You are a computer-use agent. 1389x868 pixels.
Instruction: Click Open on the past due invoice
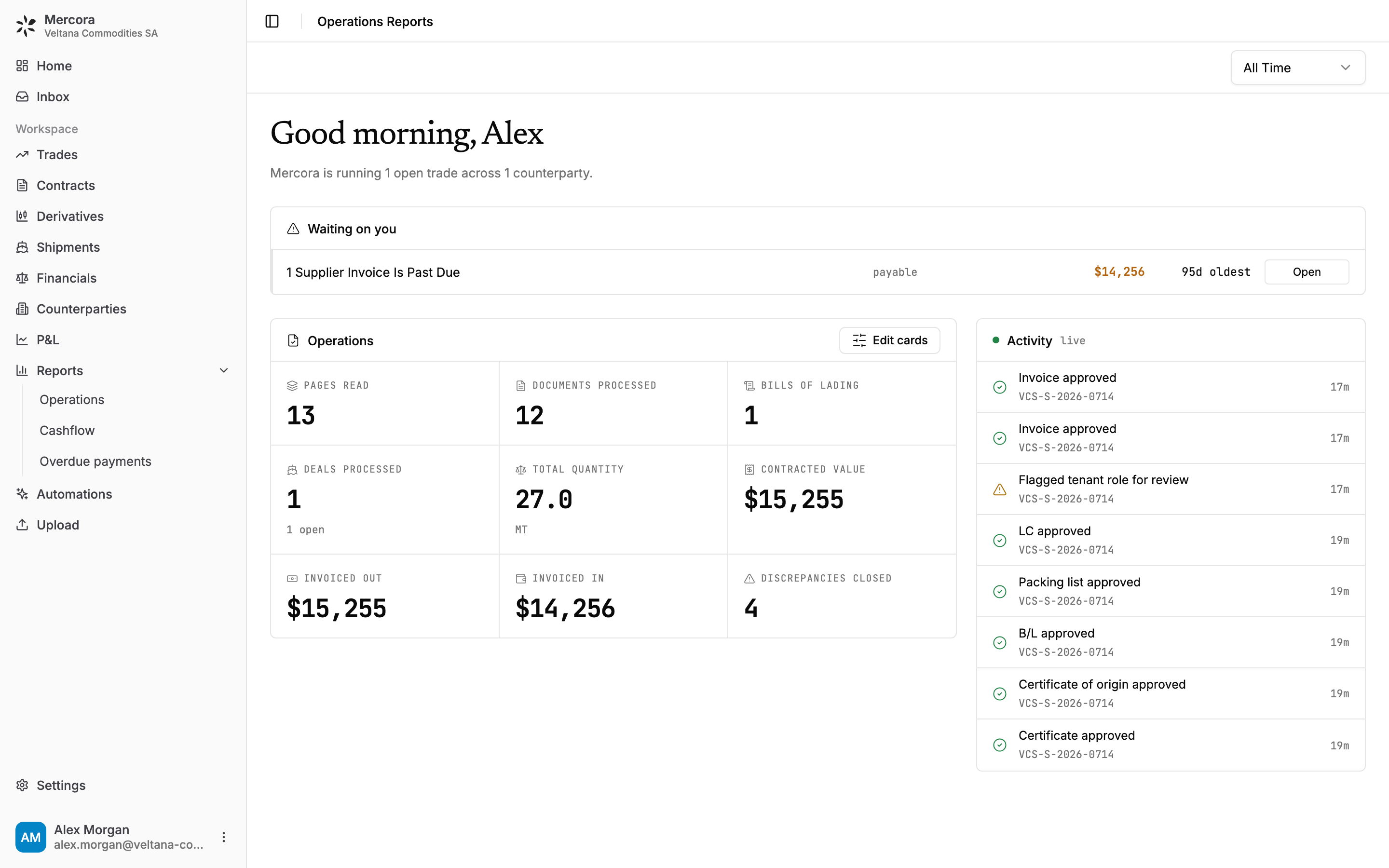click(1307, 272)
